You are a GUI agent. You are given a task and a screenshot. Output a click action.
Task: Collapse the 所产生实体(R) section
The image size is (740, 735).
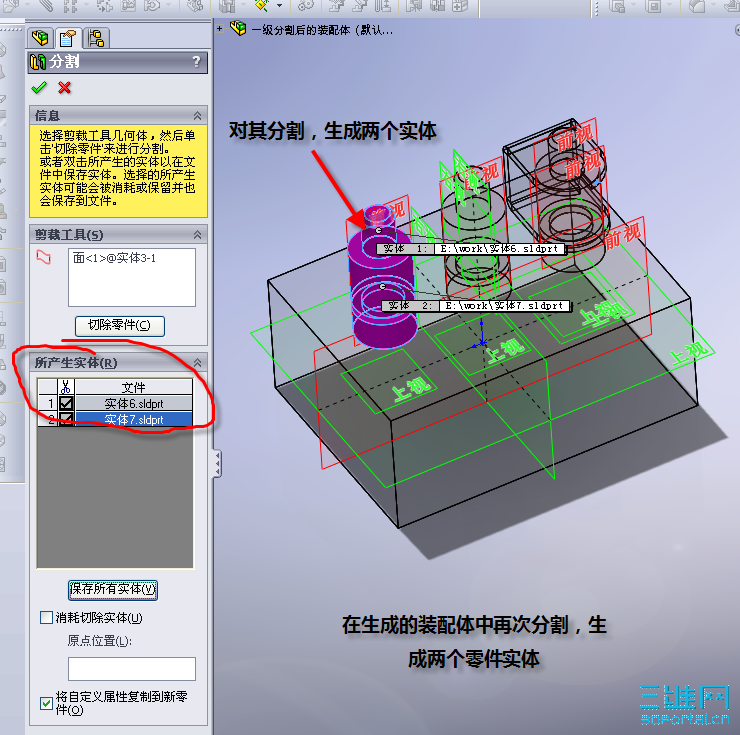coord(197,363)
